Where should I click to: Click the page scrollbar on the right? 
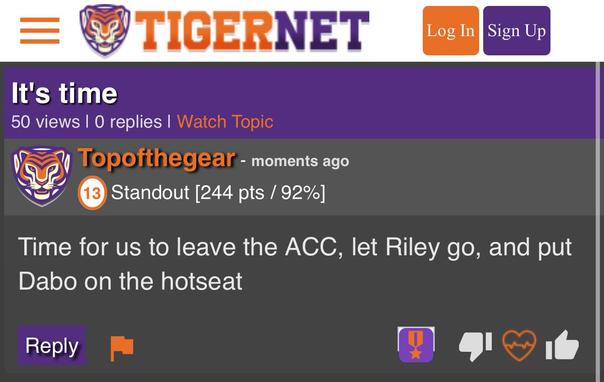(x=599, y=221)
